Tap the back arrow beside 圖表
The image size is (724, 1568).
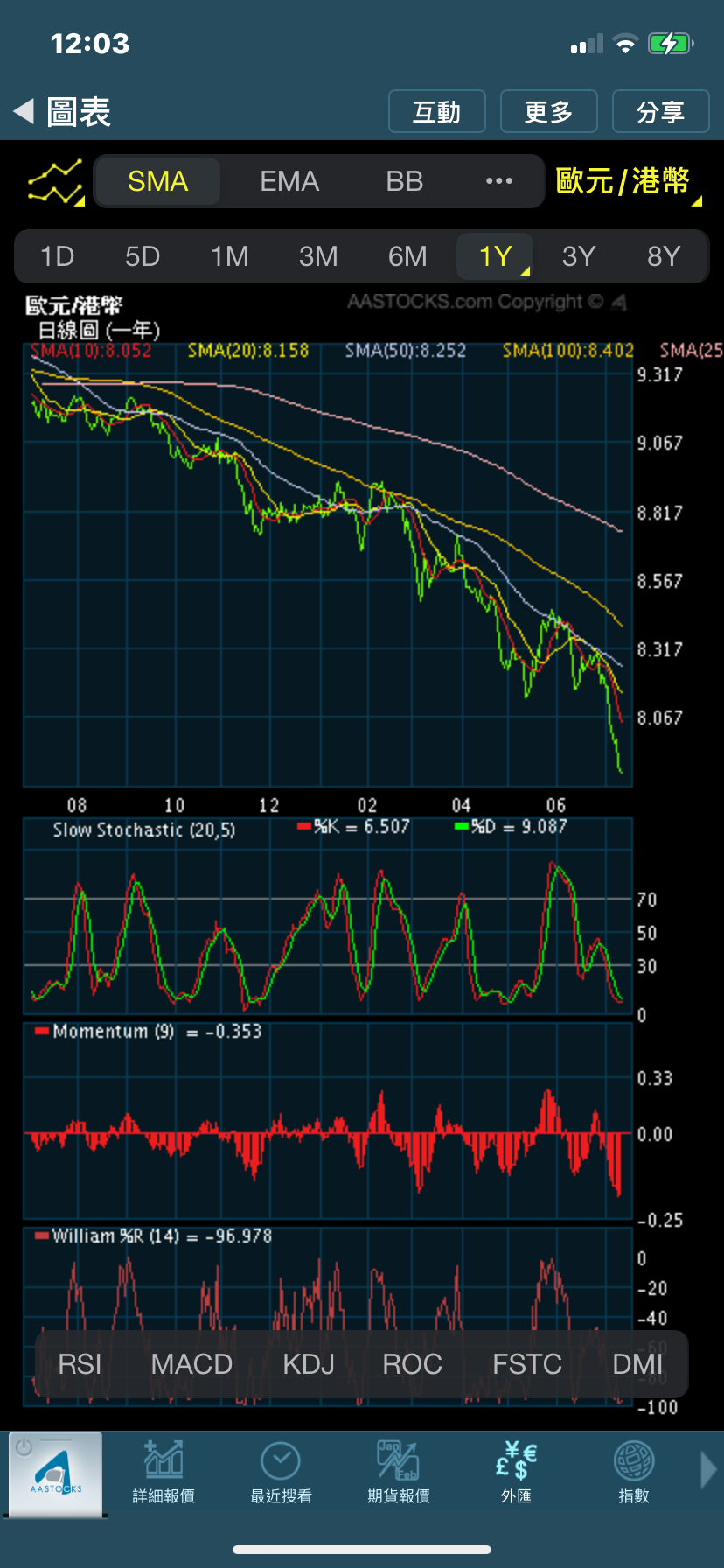(24, 111)
